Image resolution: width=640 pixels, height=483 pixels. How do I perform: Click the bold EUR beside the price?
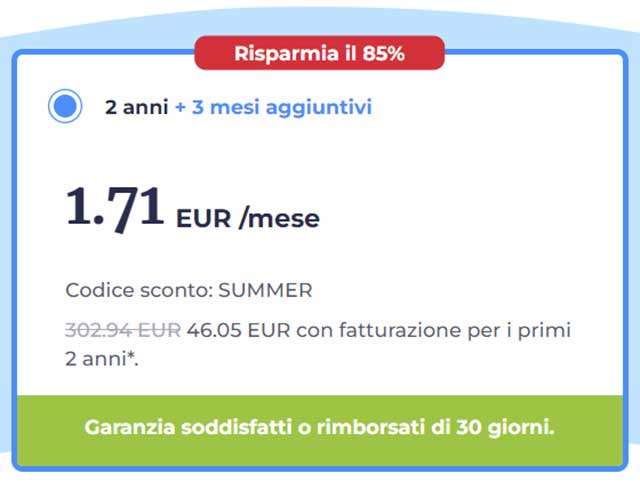203,218
